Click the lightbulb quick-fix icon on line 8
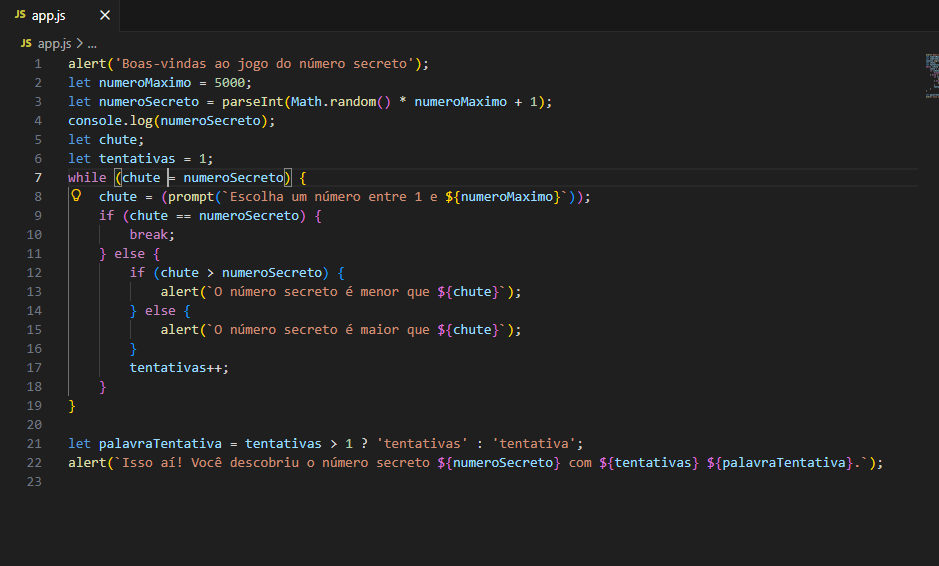 click(x=76, y=195)
